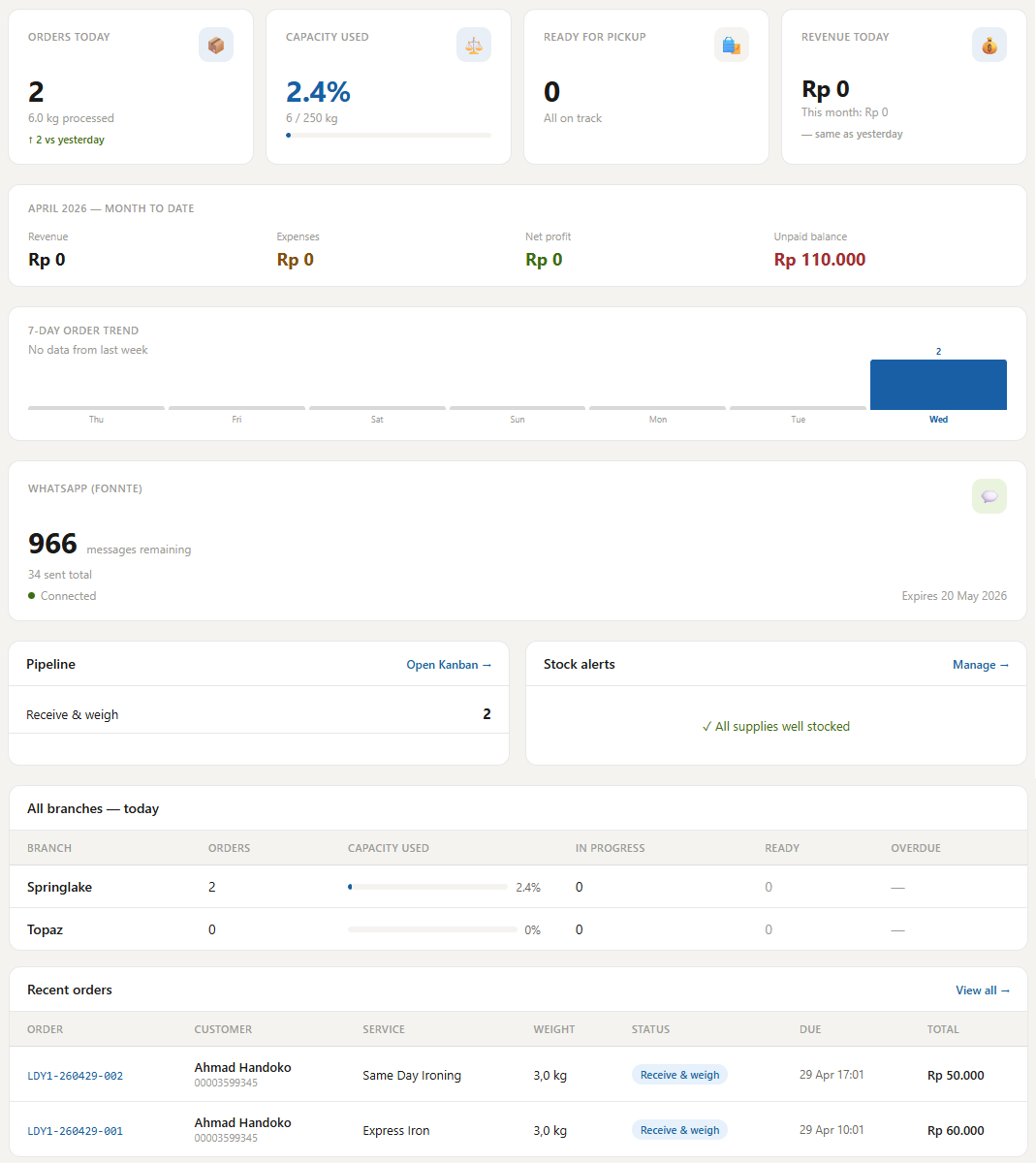Click the Rp 50.000 total
Viewport: 1036px width, 1163px height.
956,1076
